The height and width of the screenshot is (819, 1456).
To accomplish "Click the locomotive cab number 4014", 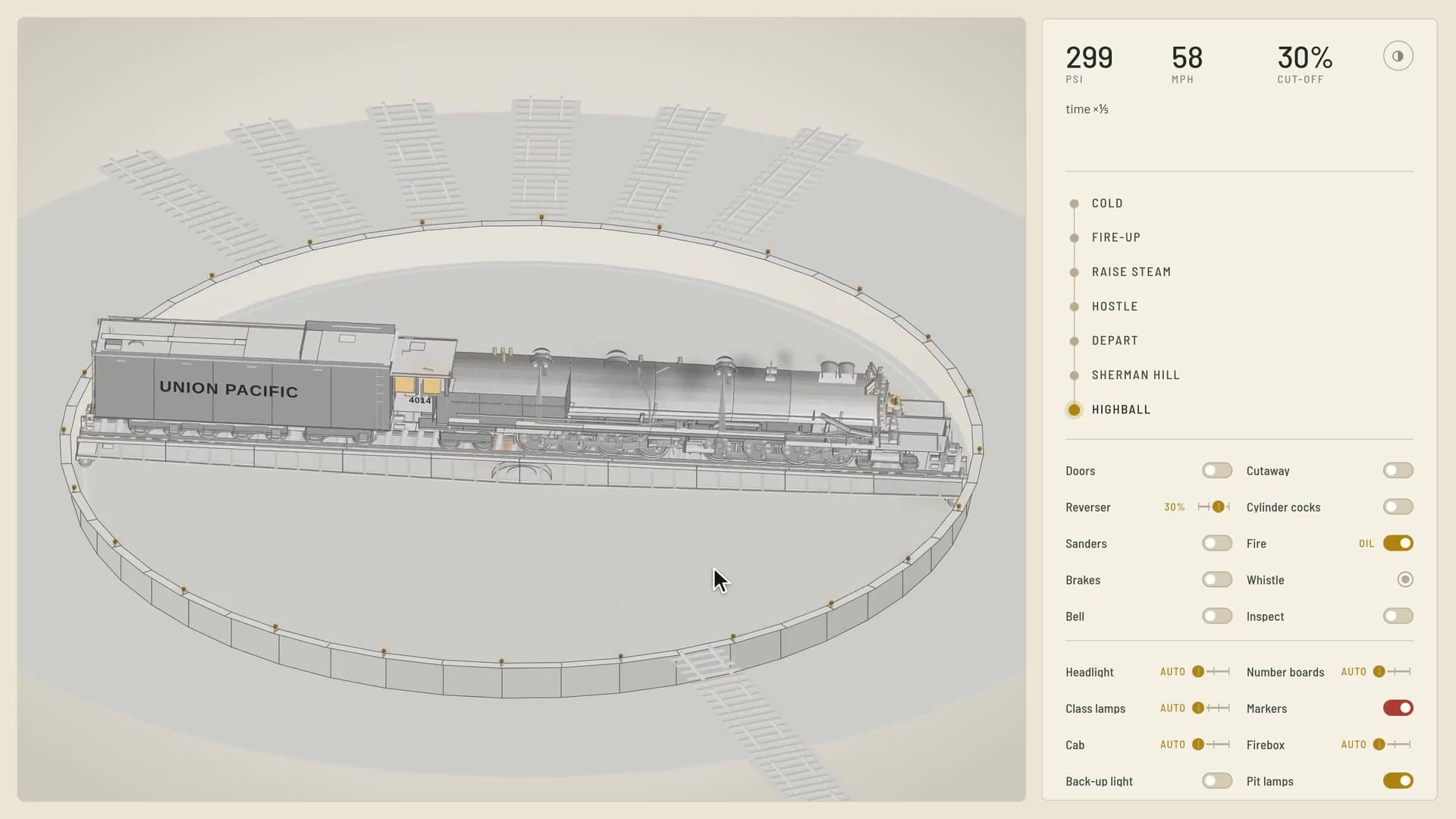I will [419, 400].
